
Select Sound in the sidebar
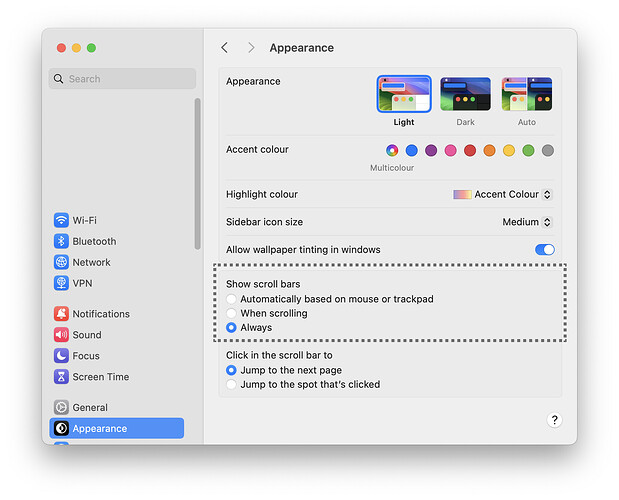[86, 335]
